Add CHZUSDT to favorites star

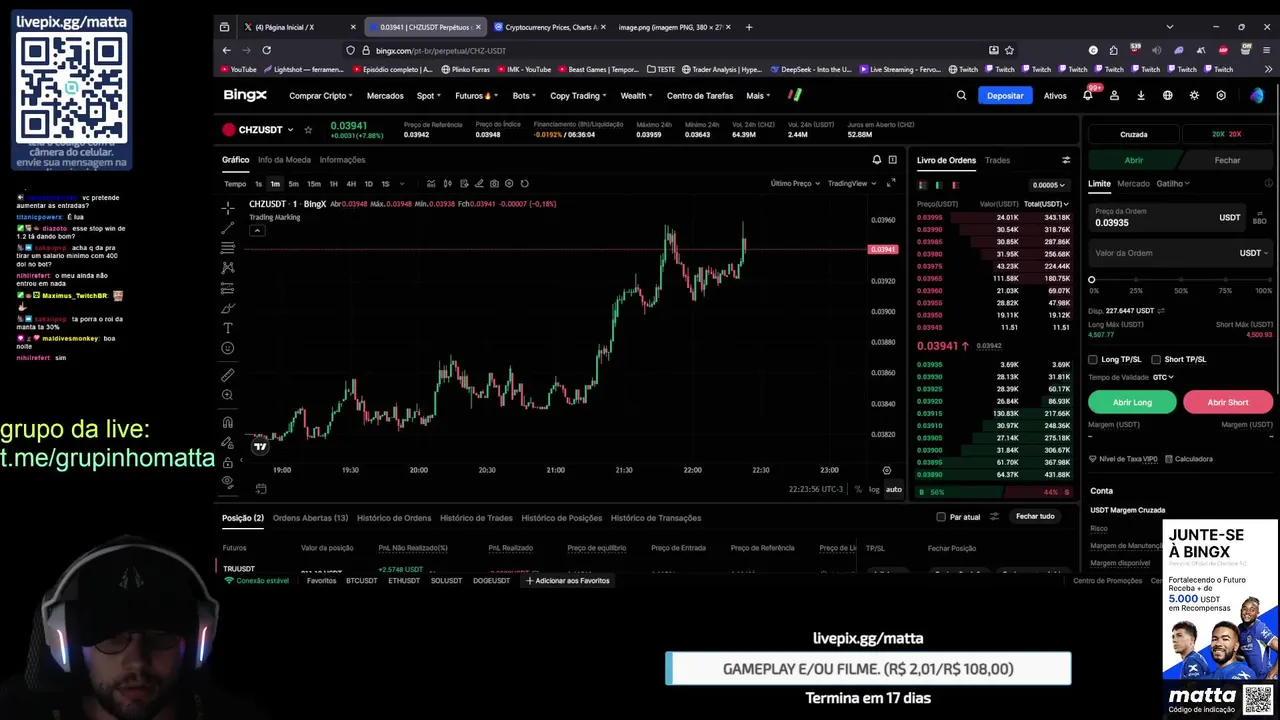[308, 130]
